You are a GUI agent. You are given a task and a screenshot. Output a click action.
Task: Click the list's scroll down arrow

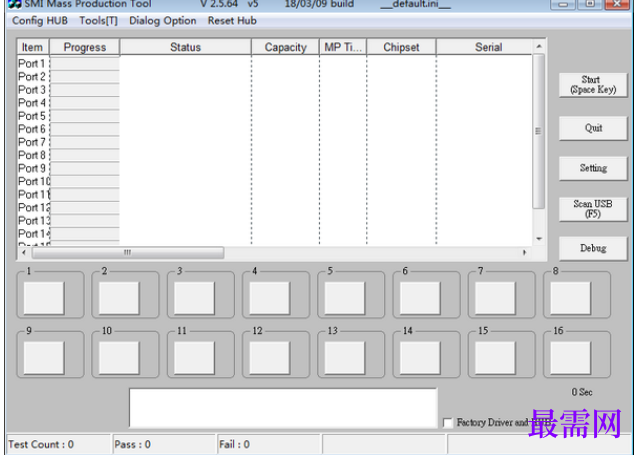(x=539, y=239)
